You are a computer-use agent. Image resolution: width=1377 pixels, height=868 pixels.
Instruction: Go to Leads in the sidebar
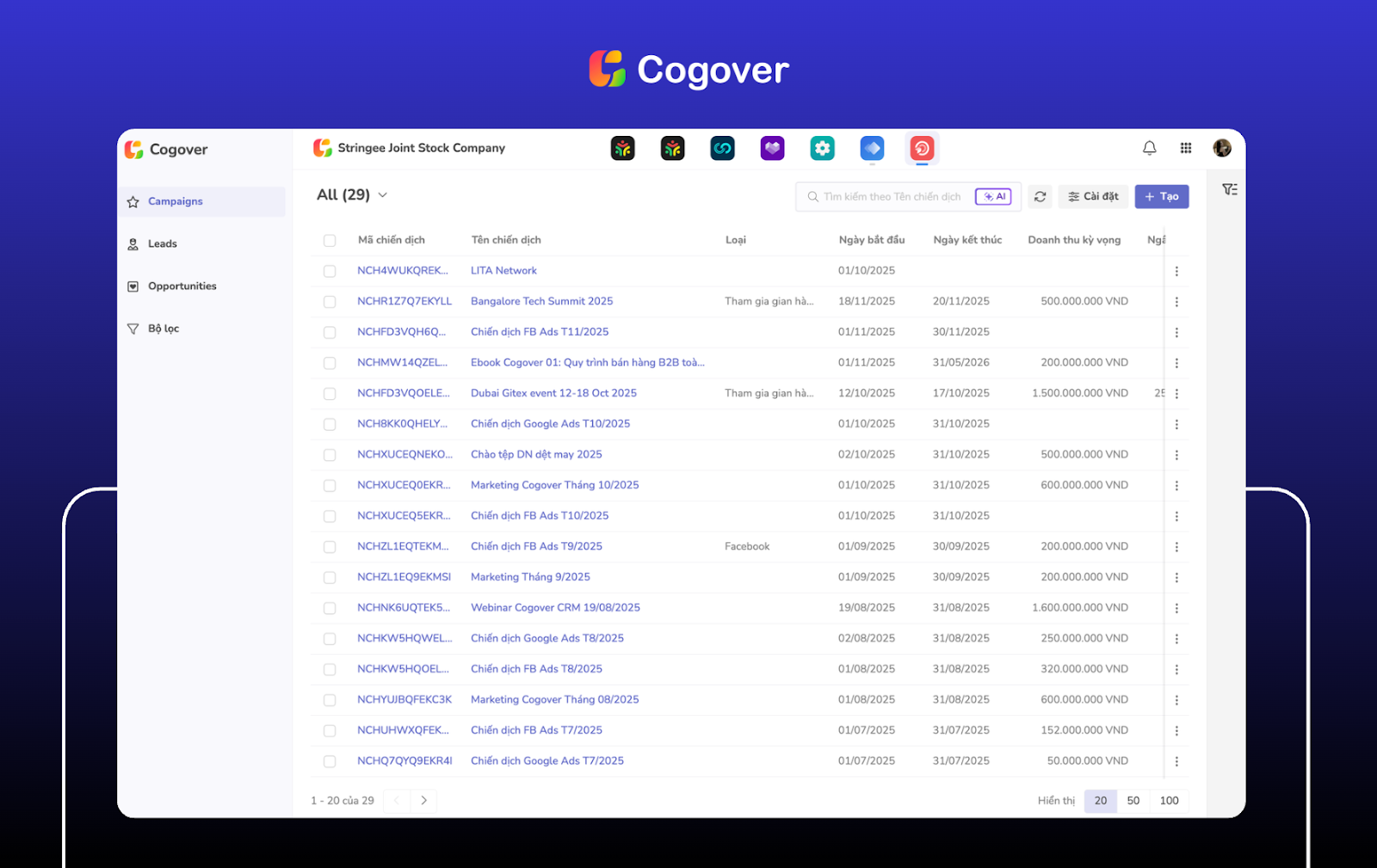[162, 244]
